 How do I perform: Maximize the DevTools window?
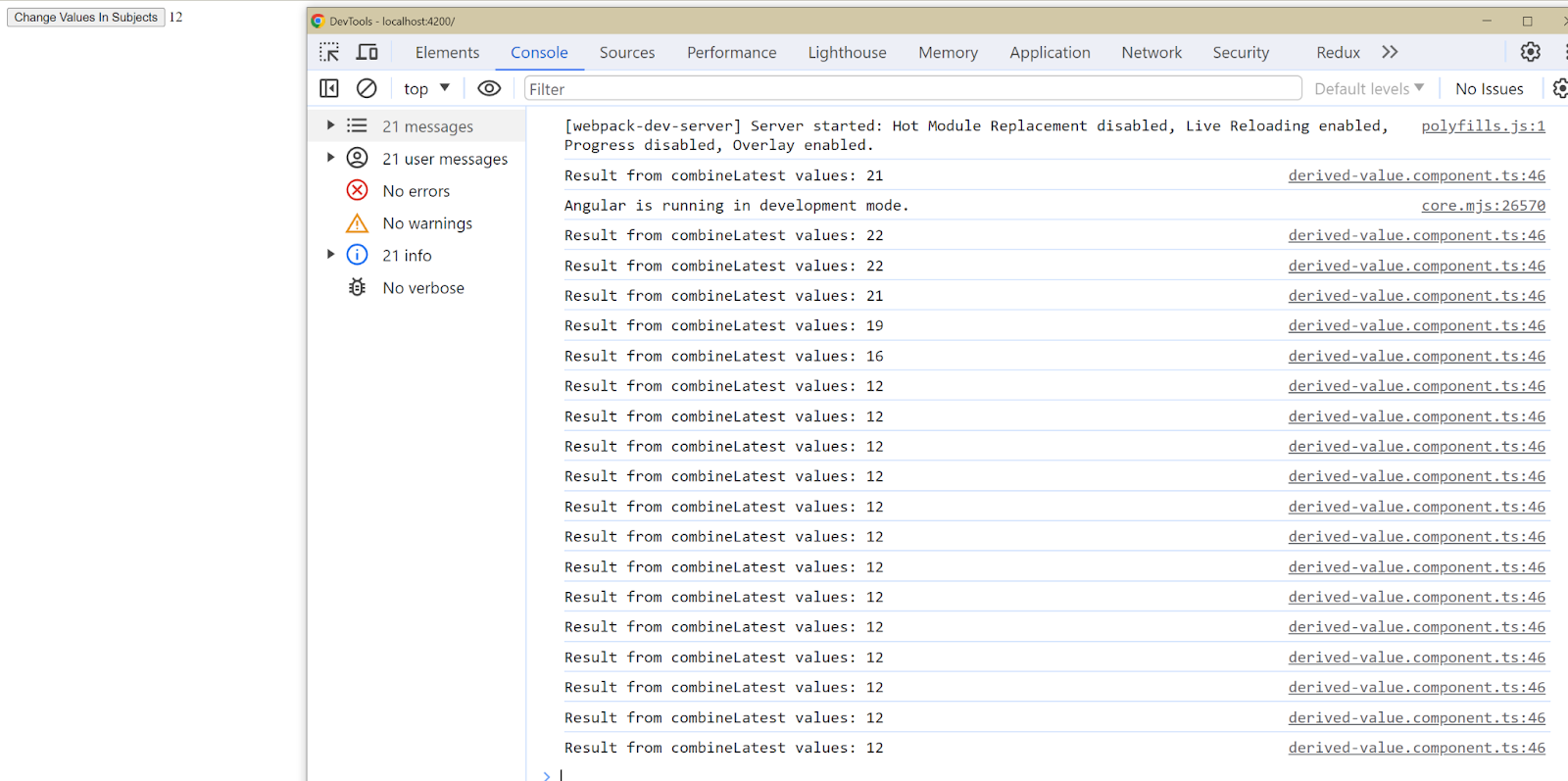click(1527, 21)
